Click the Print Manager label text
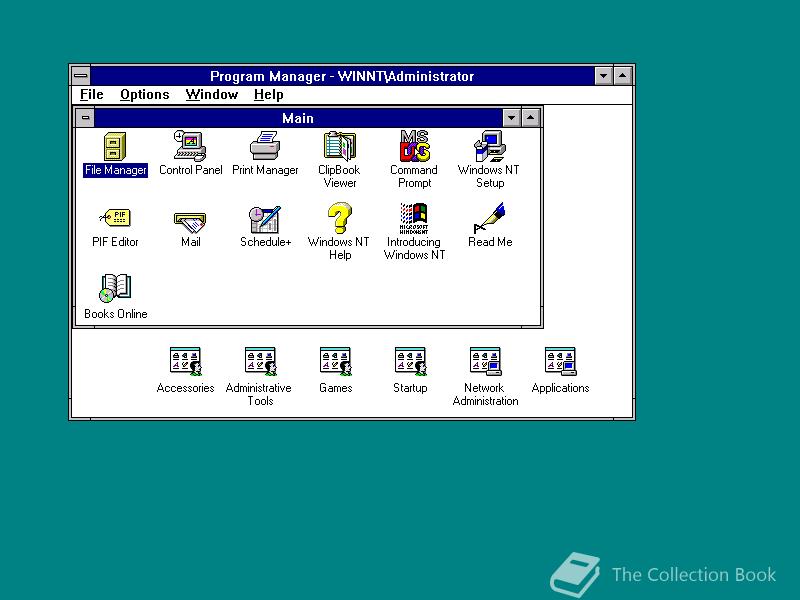 tap(265, 170)
